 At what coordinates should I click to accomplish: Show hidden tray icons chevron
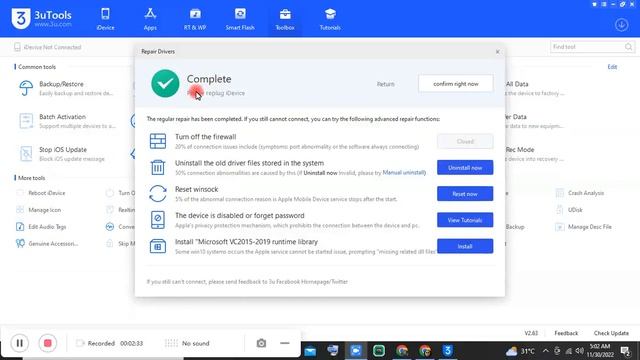(546, 351)
